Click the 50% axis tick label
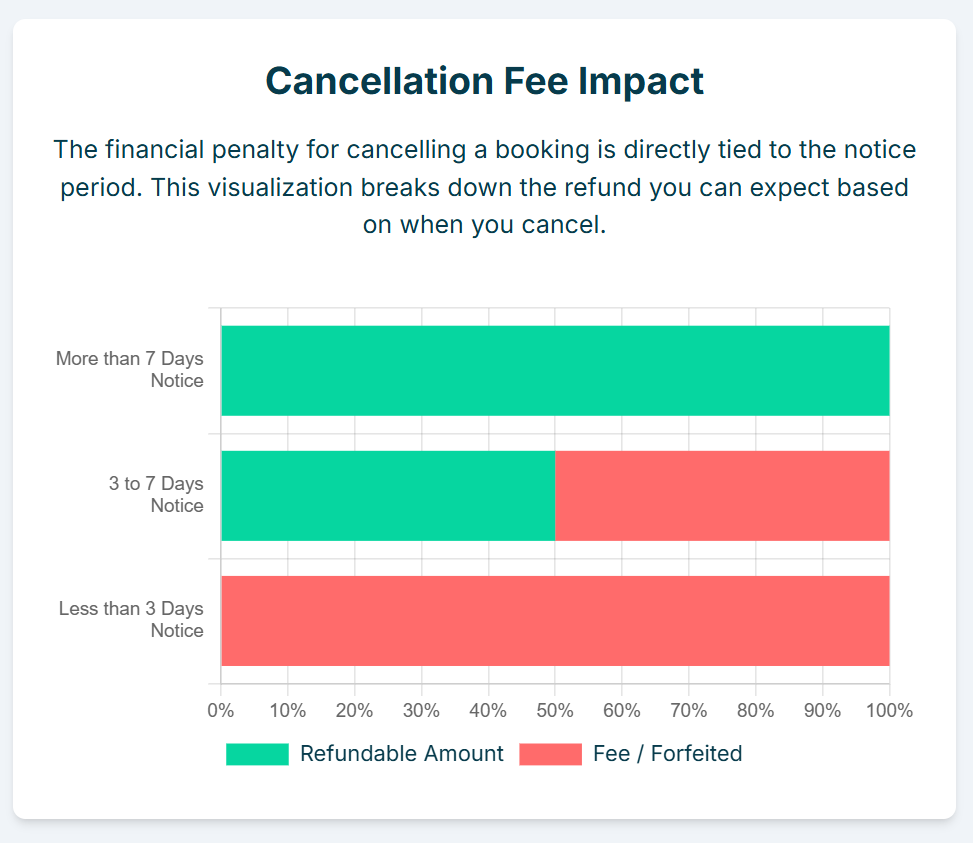The height and width of the screenshot is (843, 973). [x=555, y=710]
